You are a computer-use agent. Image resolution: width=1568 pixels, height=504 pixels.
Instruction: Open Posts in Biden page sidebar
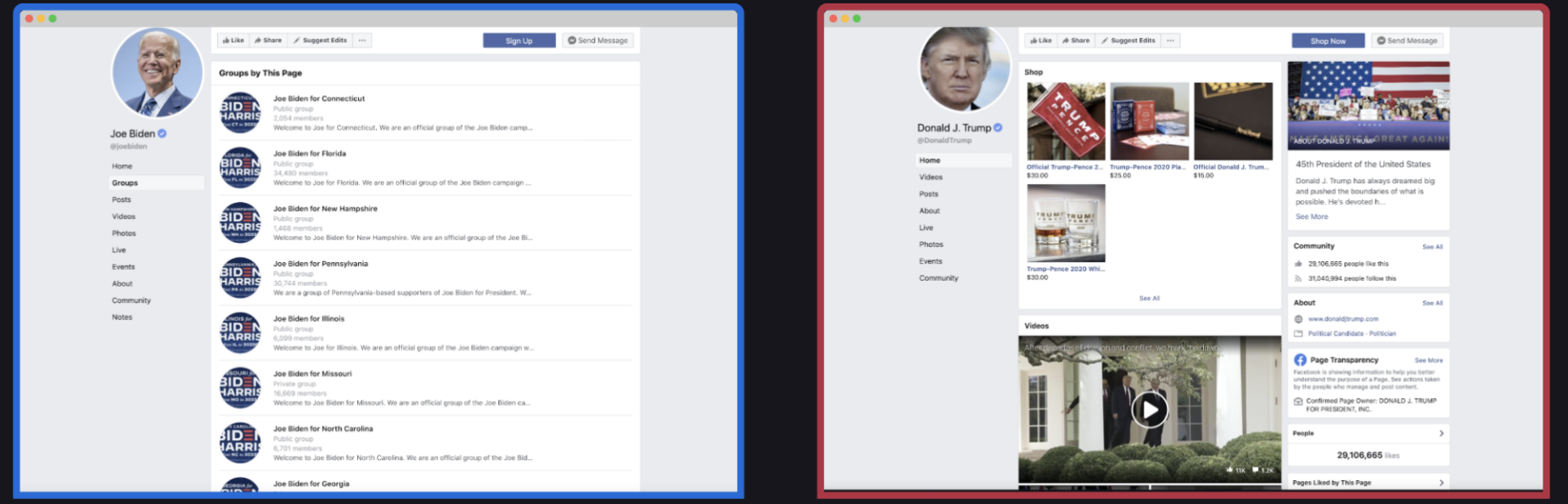pos(121,199)
